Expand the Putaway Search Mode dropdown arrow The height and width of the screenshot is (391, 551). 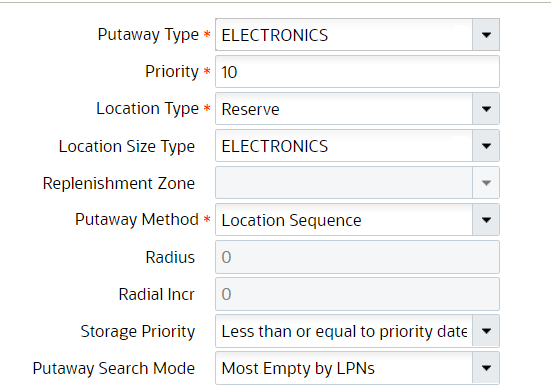(x=486, y=368)
